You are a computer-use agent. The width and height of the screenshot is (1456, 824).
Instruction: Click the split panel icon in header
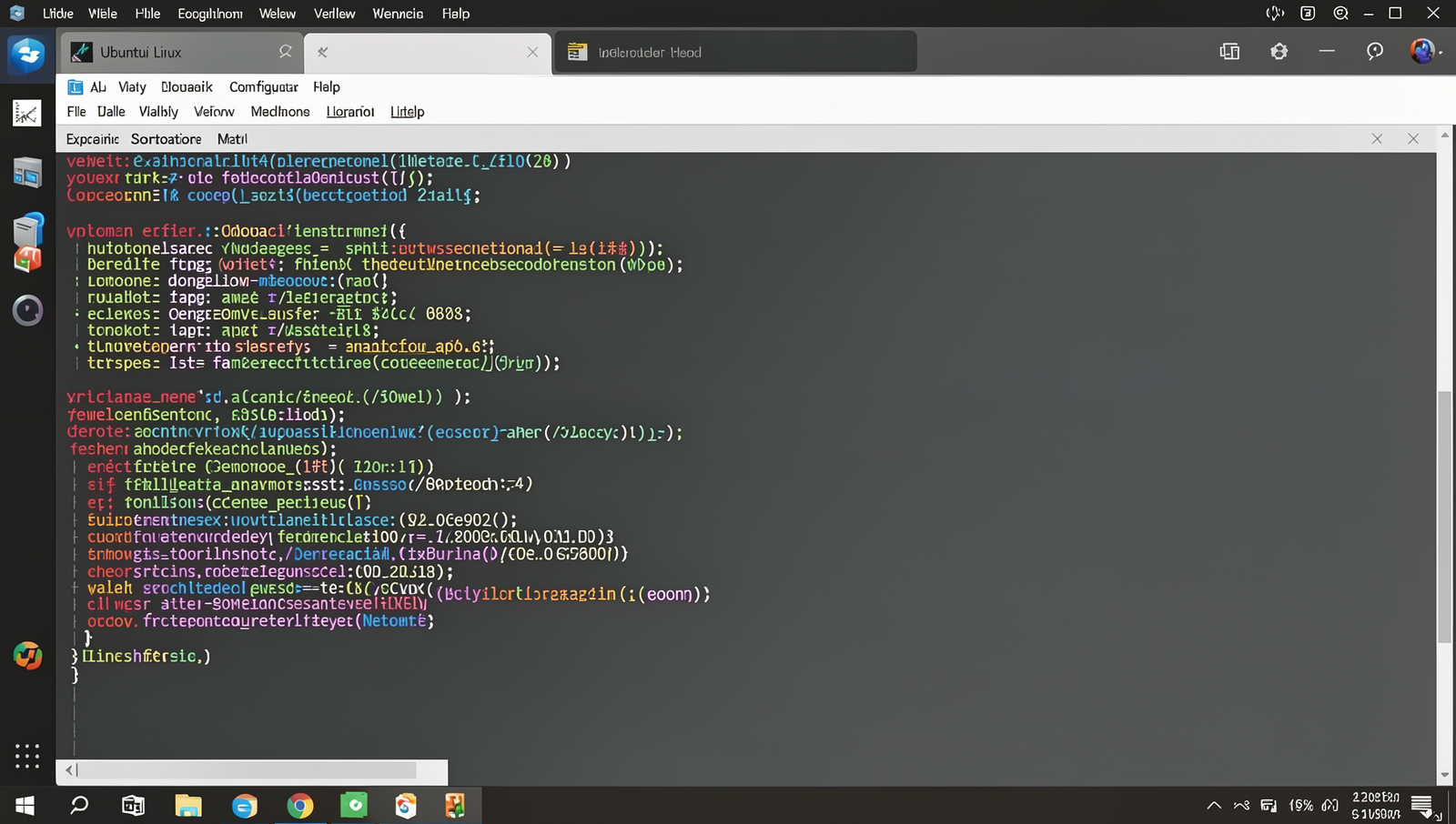[x=1229, y=52]
